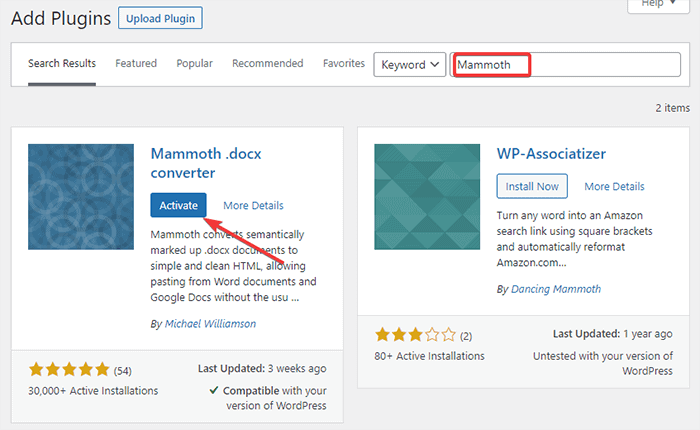Focus the plugin search field containing Mammoth
The width and height of the screenshot is (700, 430).
565,65
